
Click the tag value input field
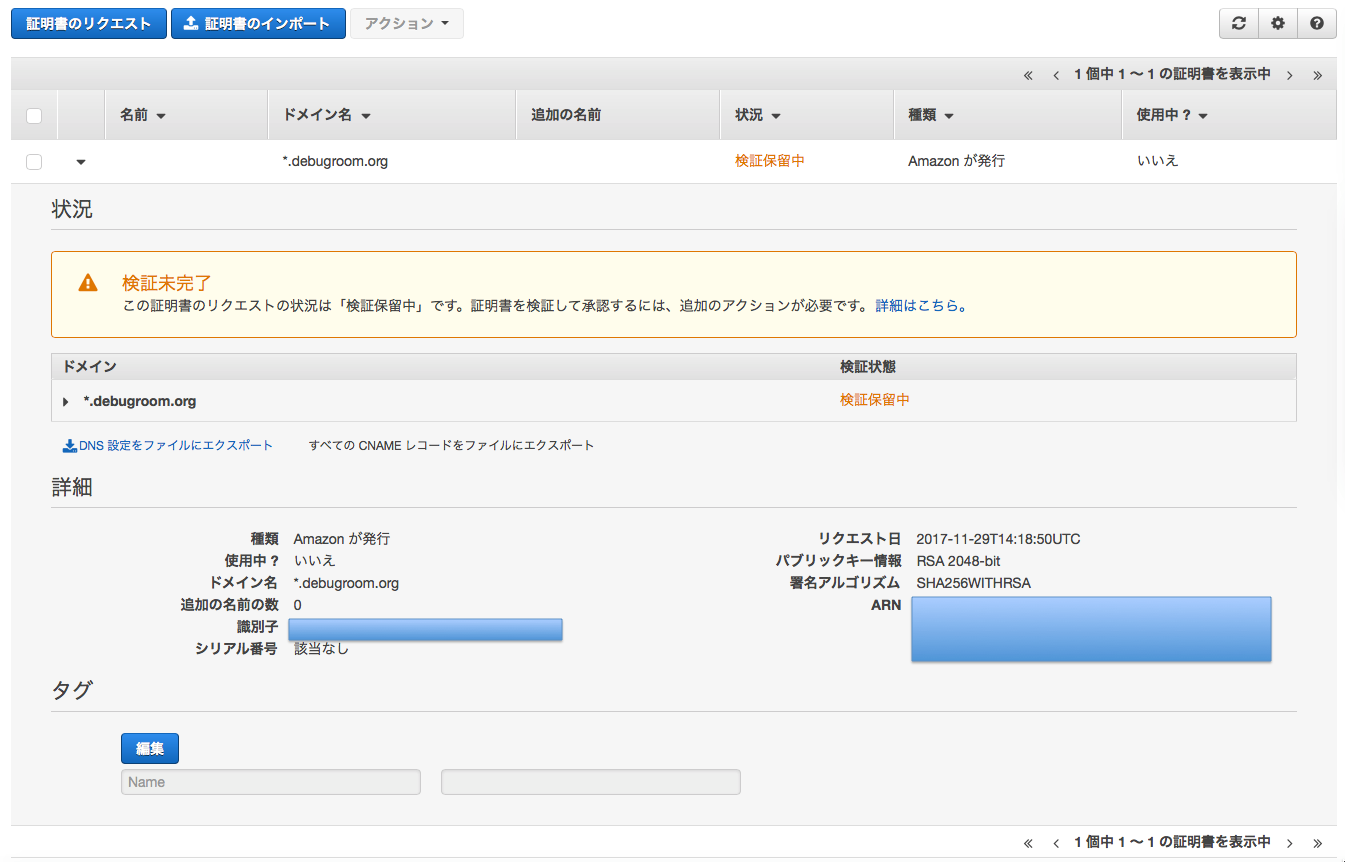click(591, 782)
